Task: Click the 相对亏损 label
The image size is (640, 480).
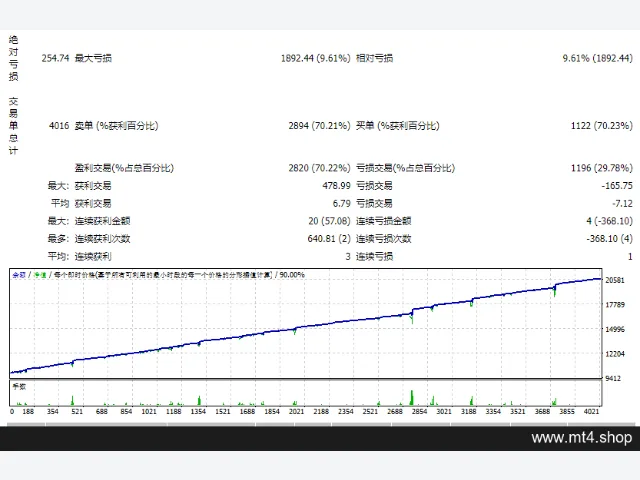Action: pos(374,58)
